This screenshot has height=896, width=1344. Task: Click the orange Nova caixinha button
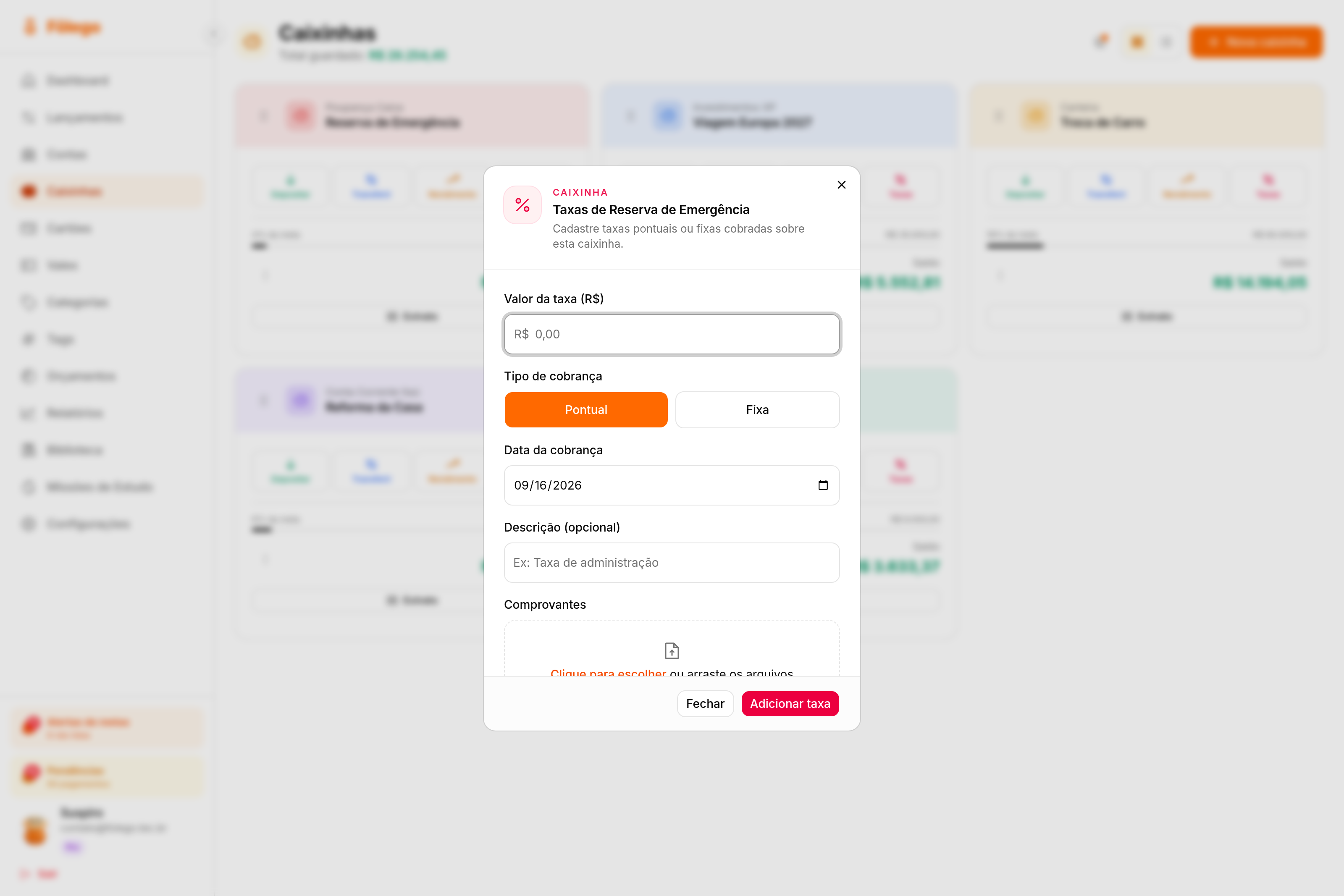pyautogui.click(x=1256, y=42)
